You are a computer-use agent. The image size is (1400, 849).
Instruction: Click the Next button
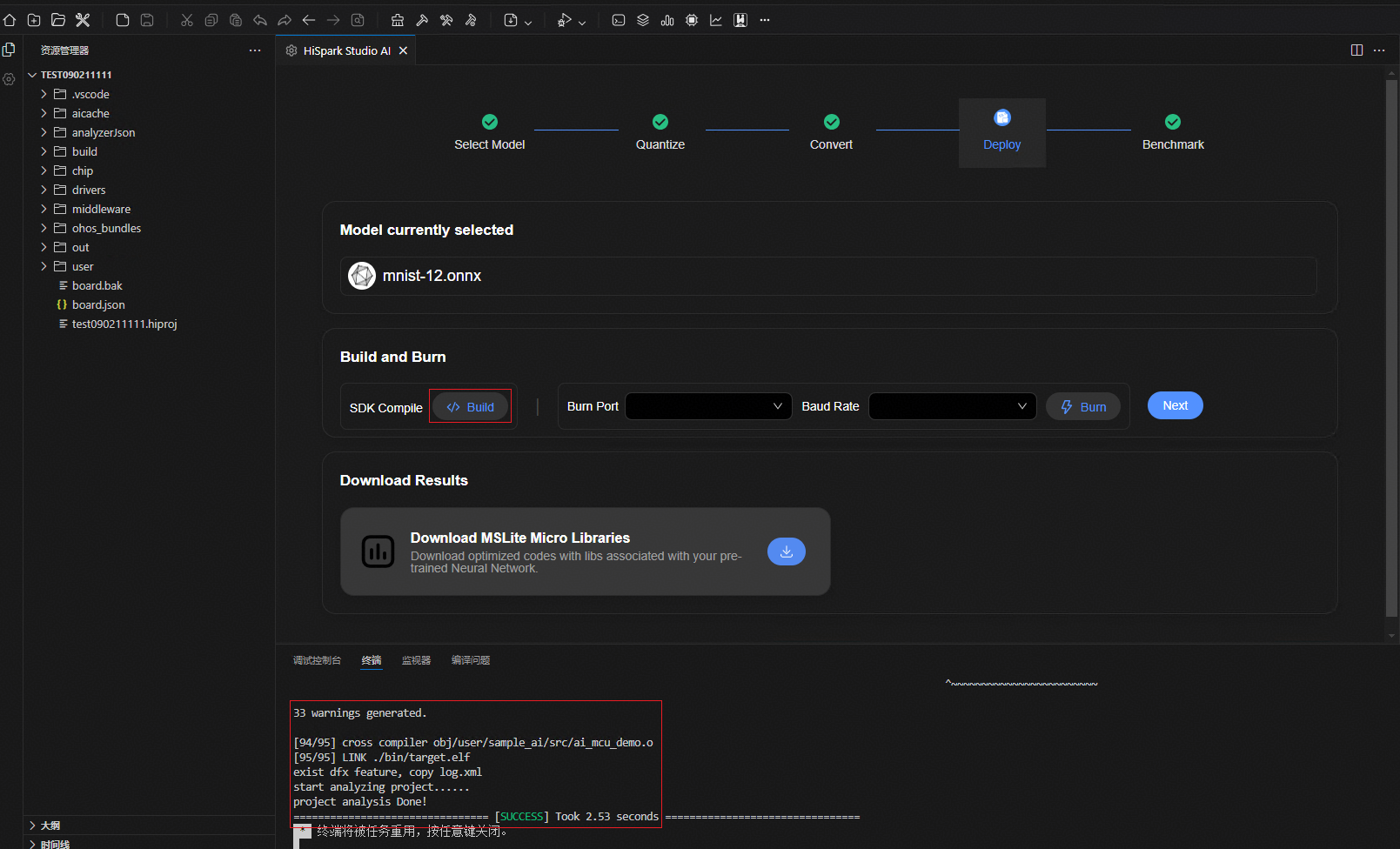pyautogui.click(x=1176, y=405)
